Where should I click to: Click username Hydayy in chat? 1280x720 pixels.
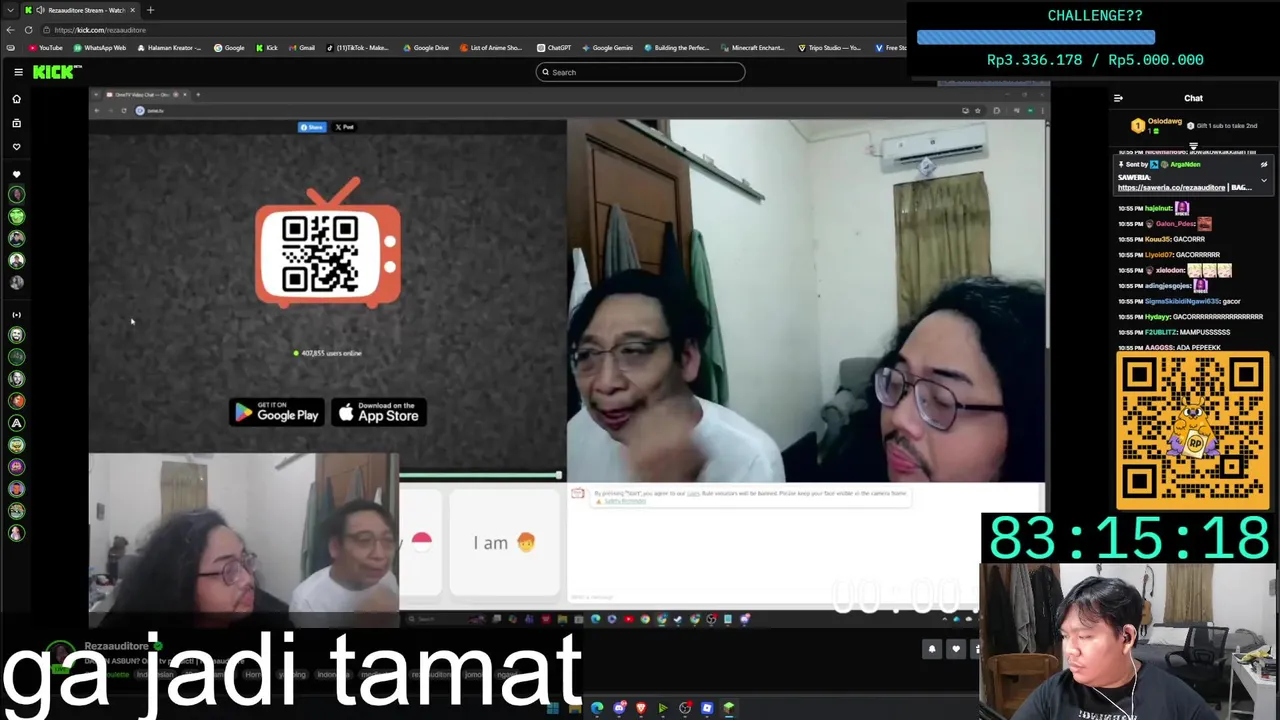click(1157, 317)
